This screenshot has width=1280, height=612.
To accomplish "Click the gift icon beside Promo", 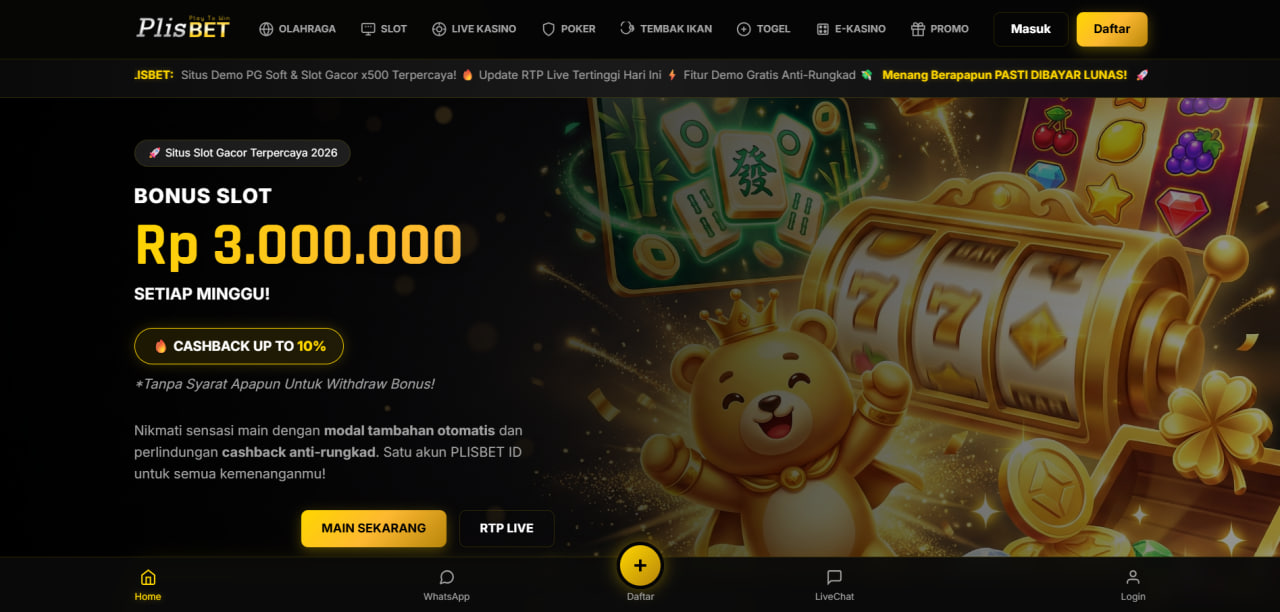I will pos(918,29).
